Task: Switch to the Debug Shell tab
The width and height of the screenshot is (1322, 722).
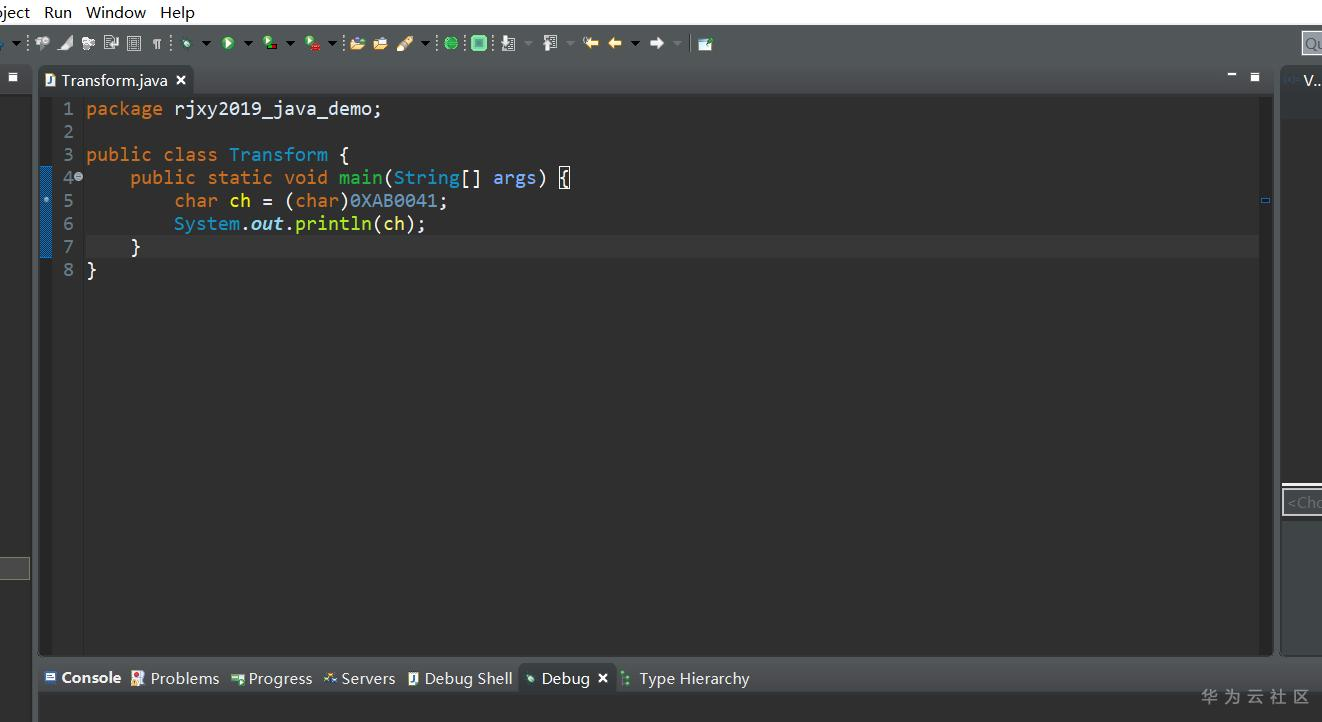Action: click(x=459, y=678)
